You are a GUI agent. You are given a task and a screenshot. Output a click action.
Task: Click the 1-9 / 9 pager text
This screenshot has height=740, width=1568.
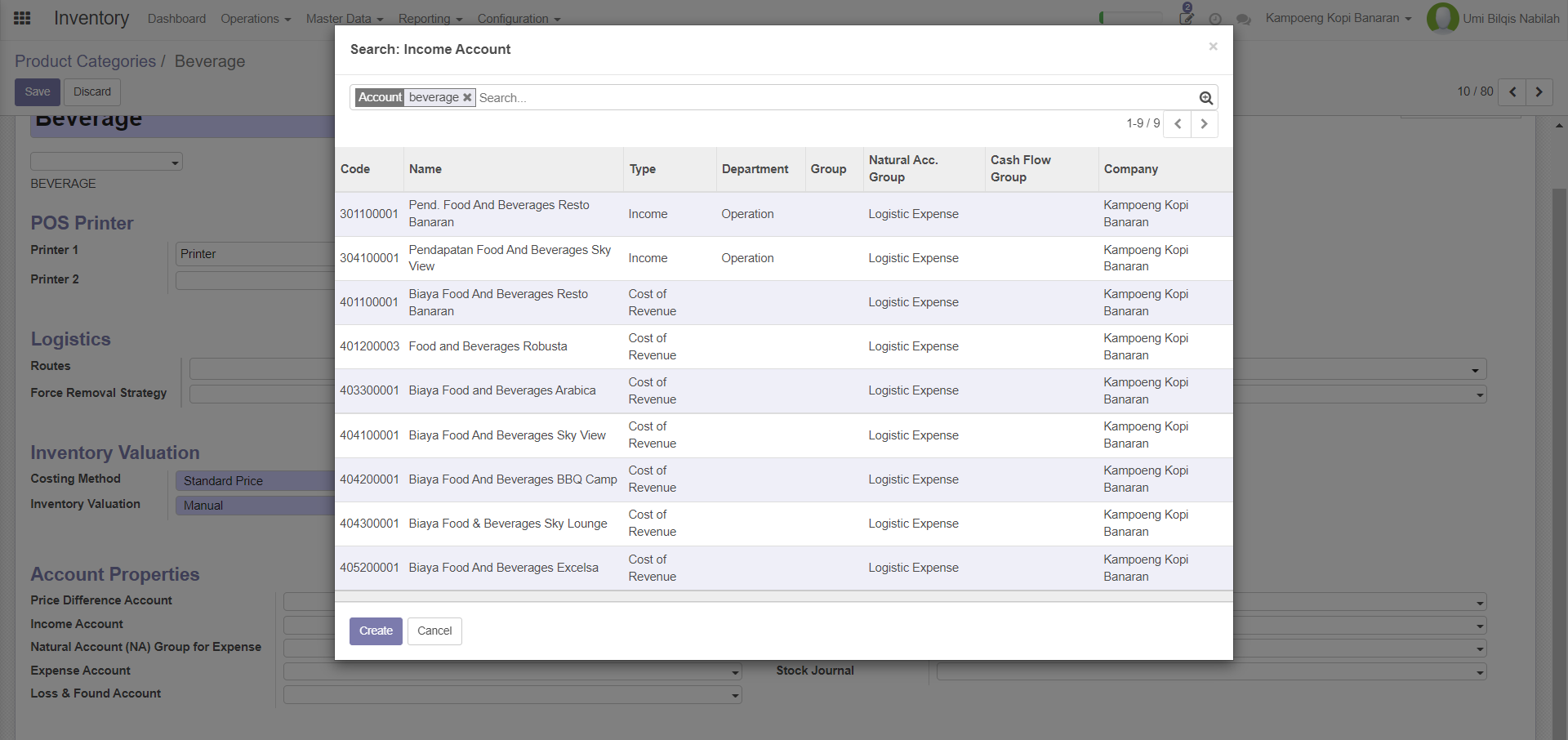1143,123
